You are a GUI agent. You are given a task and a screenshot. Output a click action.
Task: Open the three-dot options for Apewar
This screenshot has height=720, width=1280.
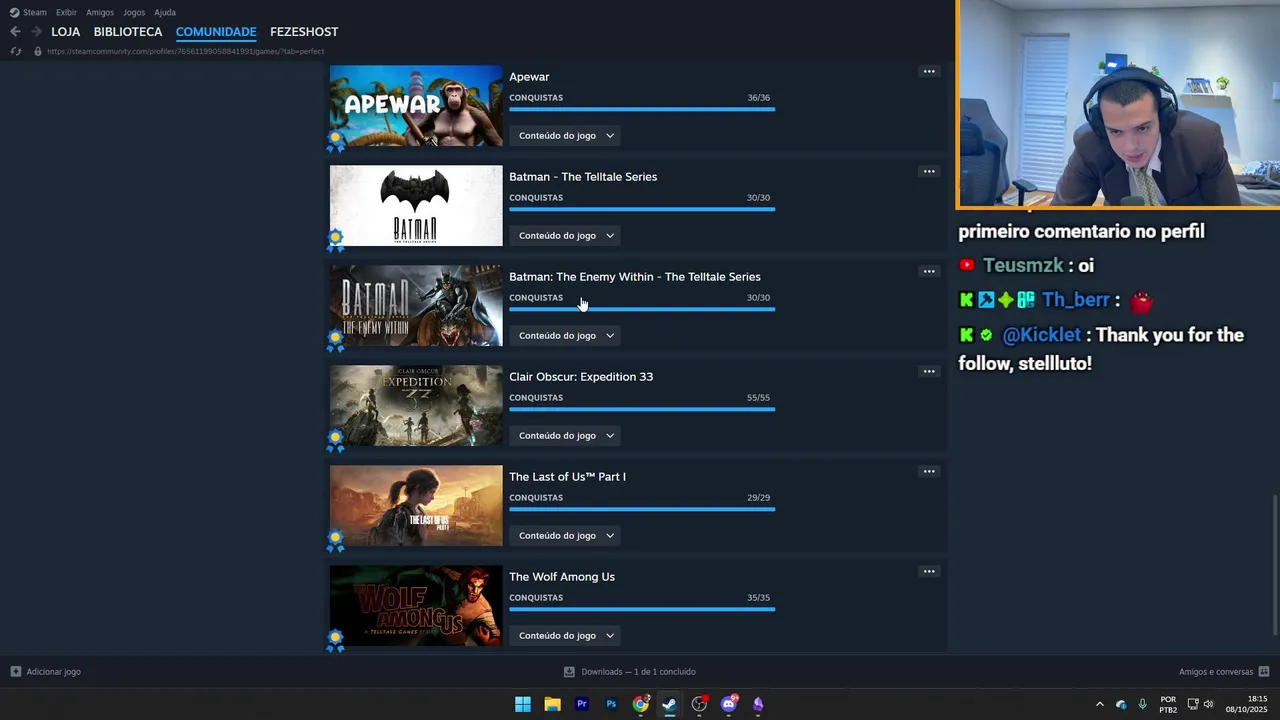click(929, 71)
